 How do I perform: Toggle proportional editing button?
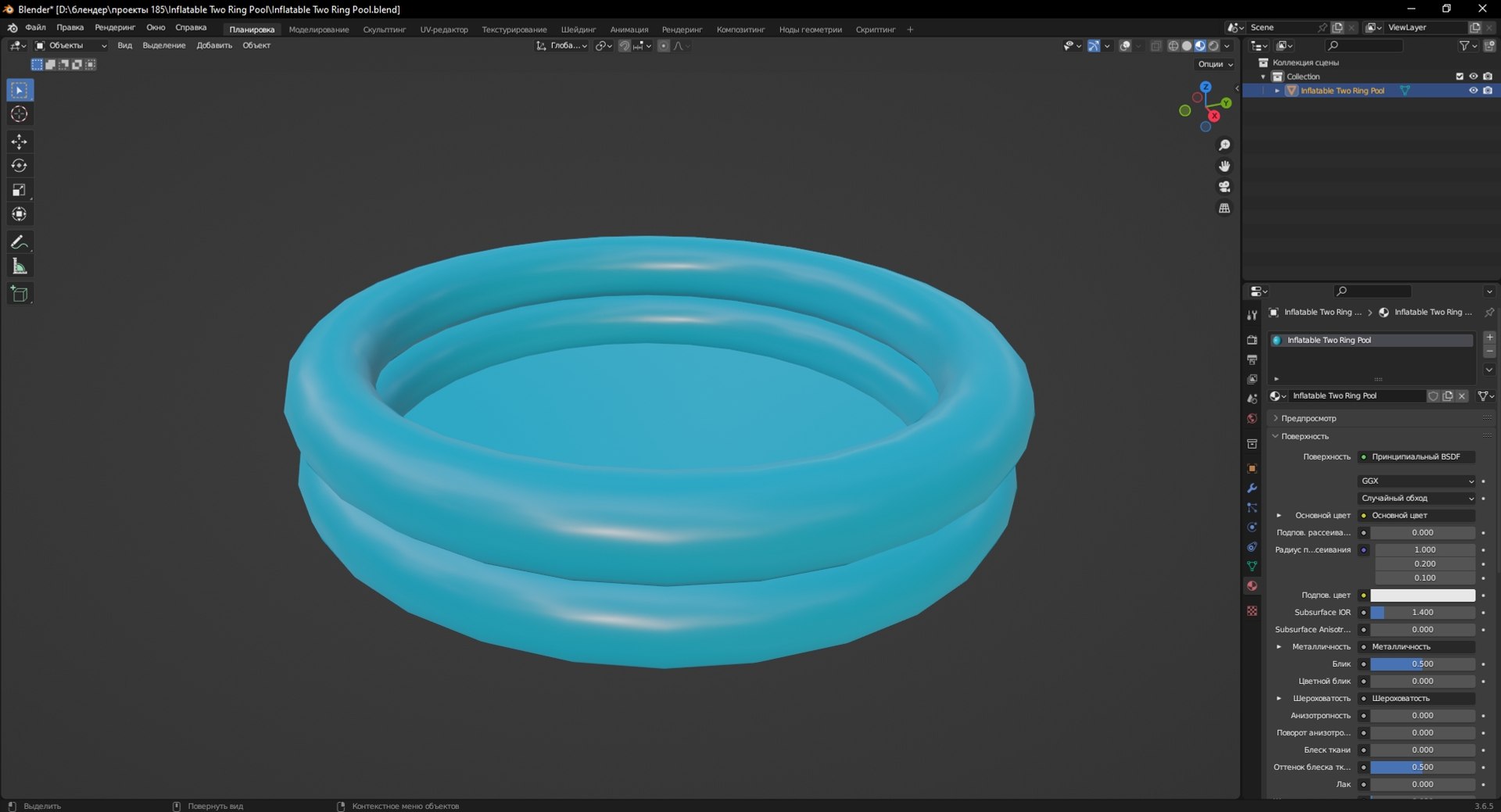[664, 46]
